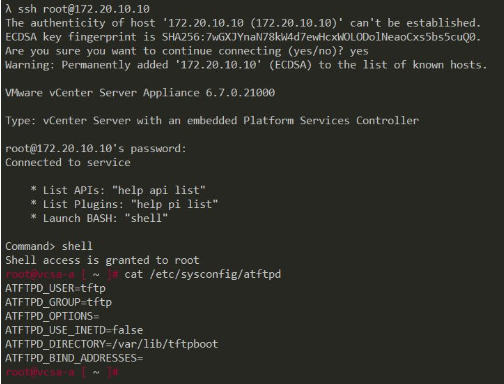Click the ATFTPD_OPTIONS= line
This screenshot has width=504, height=384.
click(52, 316)
